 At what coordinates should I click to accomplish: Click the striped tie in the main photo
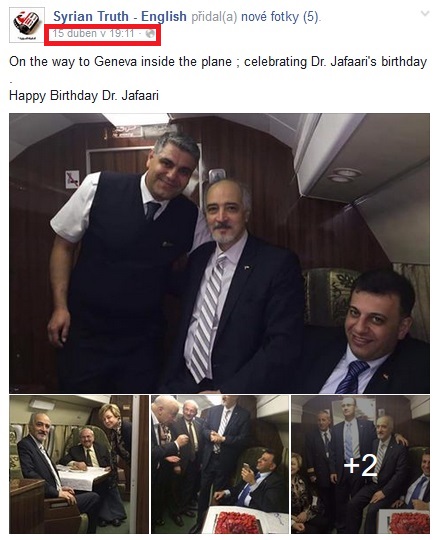(x=207, y=317)
